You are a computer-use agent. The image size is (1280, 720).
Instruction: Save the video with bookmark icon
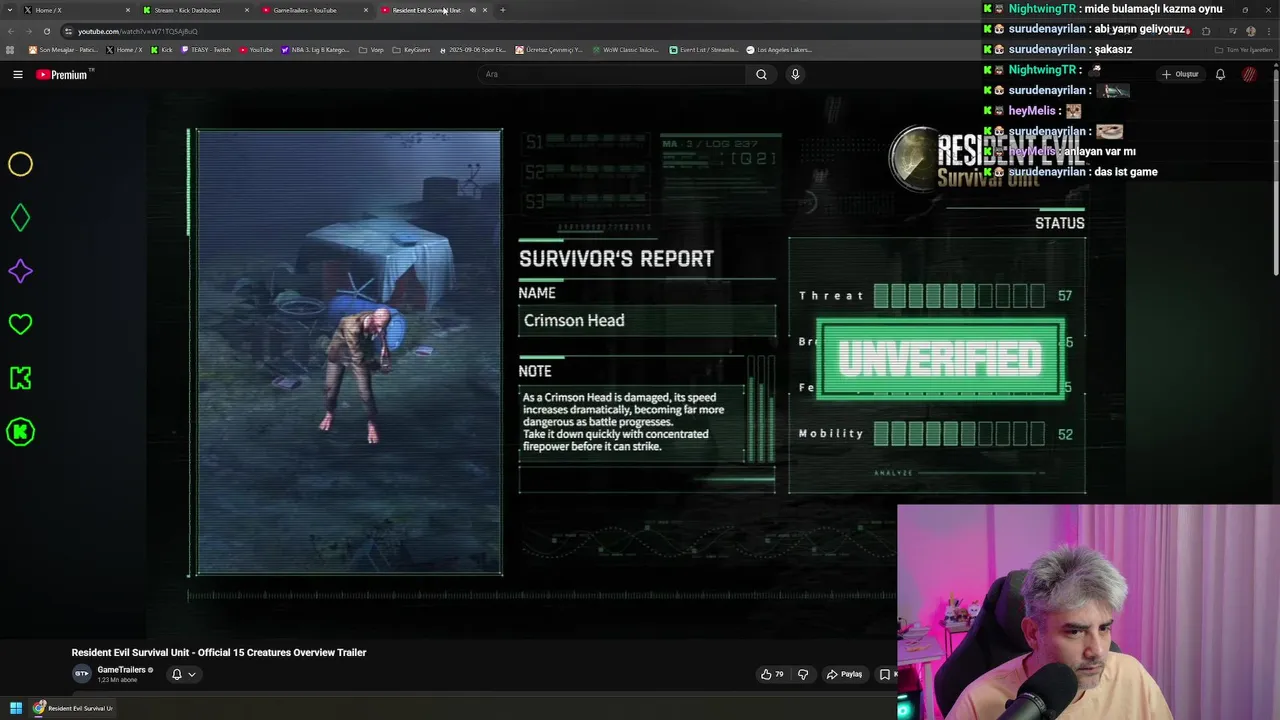885,674
